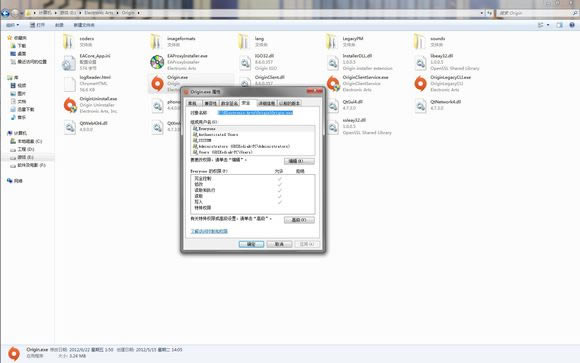Select the libeay32.dll file icon
Viewport: 580px width, 363px height.
pyautogui.click(x=421, y=63)
